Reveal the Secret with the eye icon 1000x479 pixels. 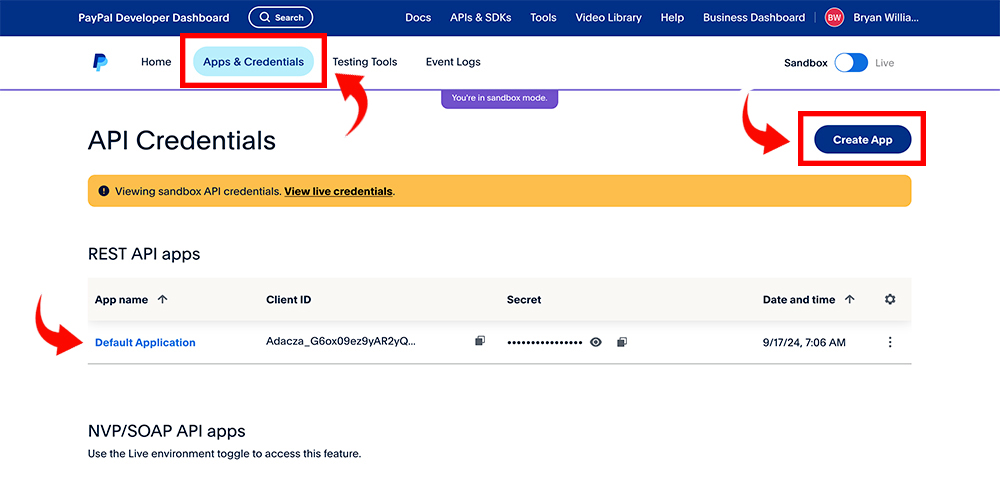596,343
